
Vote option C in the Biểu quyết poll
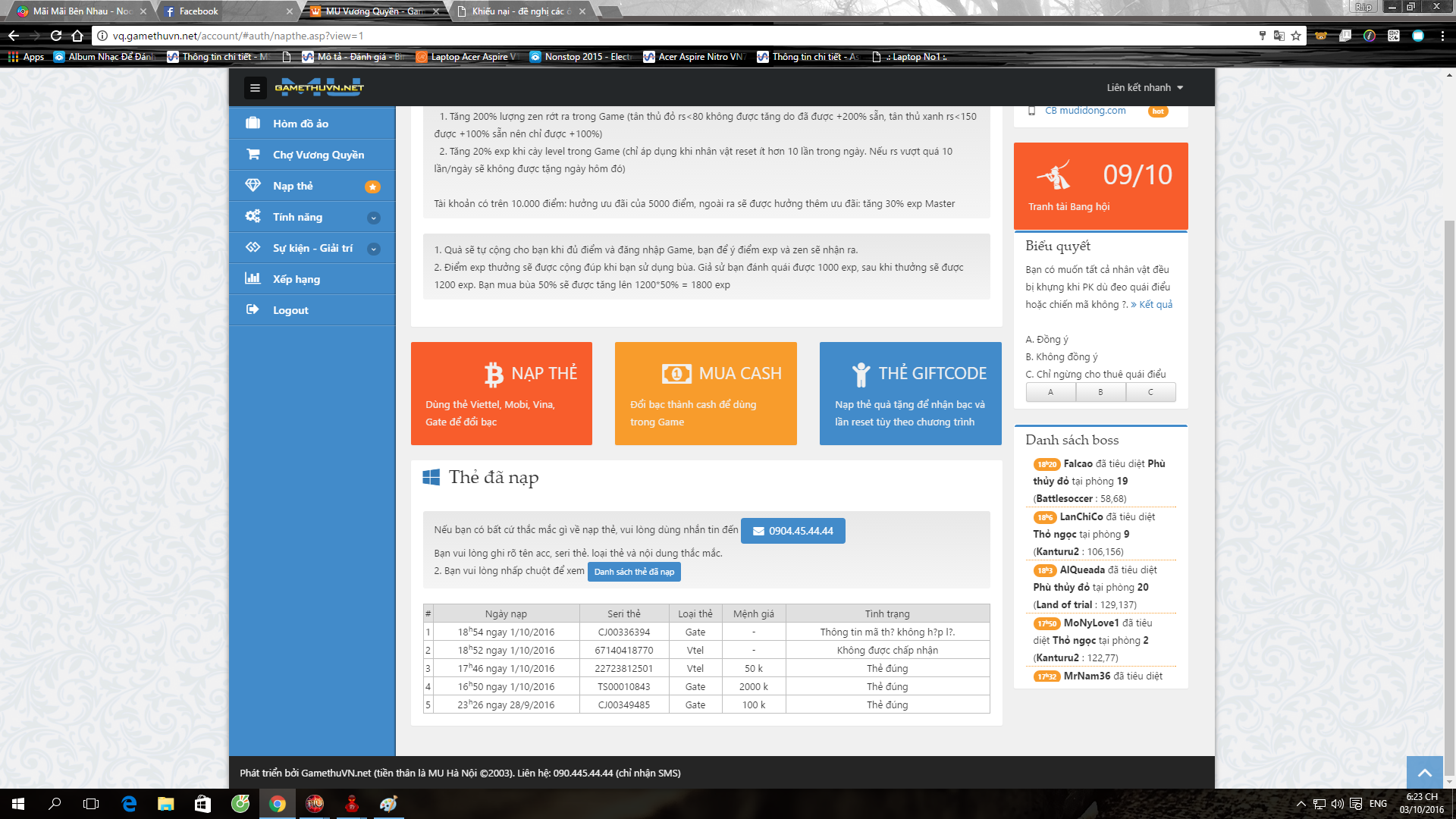pyautogui.click(x=1150, y=392)
